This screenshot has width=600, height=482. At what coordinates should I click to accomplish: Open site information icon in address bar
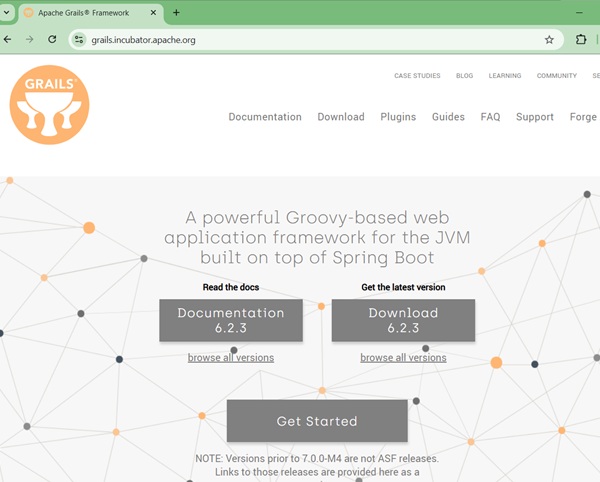(x=79, y=40)
